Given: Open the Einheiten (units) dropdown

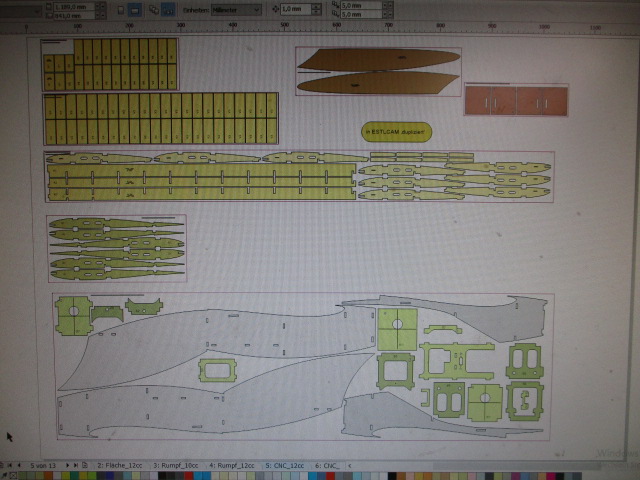Looking at the screenshot, I should coord(240,10).
